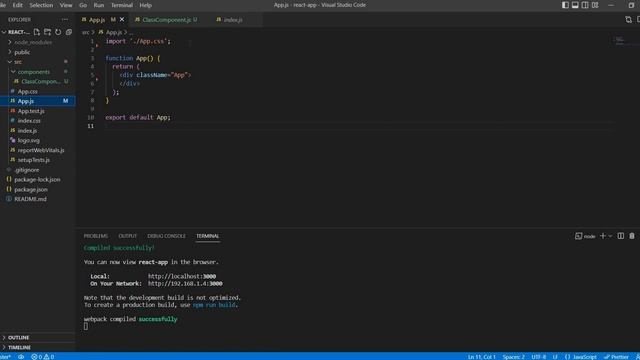Viewport: 640px width, 360px height.
Task: Toggle secondary side bar layout icon
Action: 585,5
